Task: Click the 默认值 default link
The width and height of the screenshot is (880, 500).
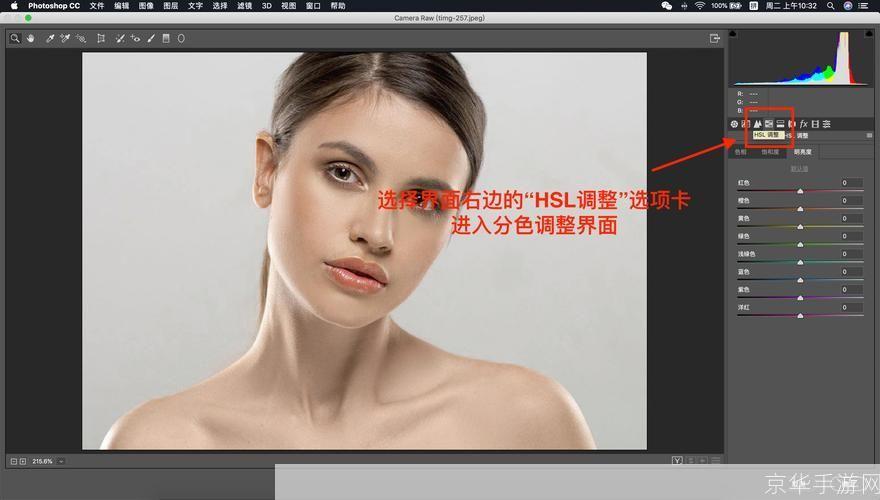Action: click(x=799, y=168)
